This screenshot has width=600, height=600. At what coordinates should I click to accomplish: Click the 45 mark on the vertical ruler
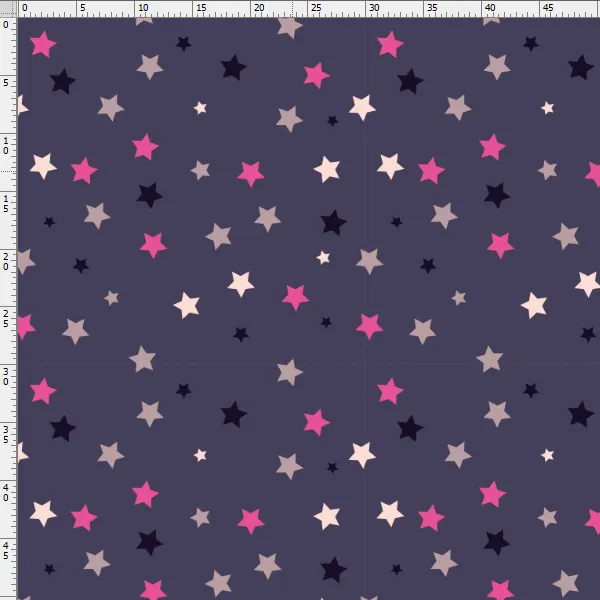(x=6, y=550)
